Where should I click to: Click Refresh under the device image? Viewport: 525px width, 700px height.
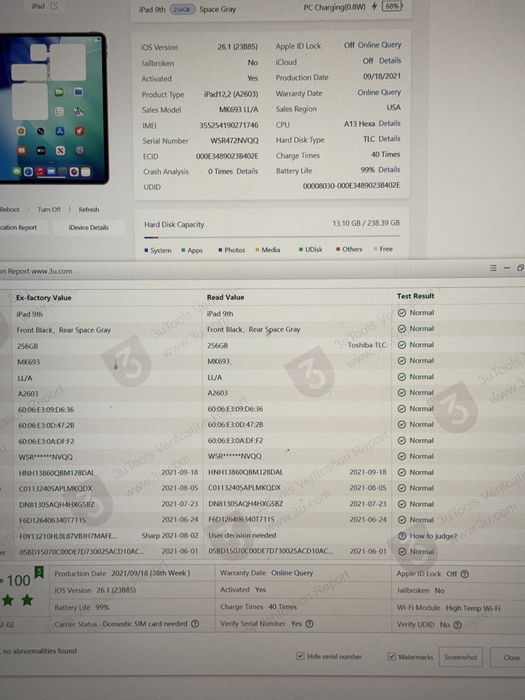[89, 209]
